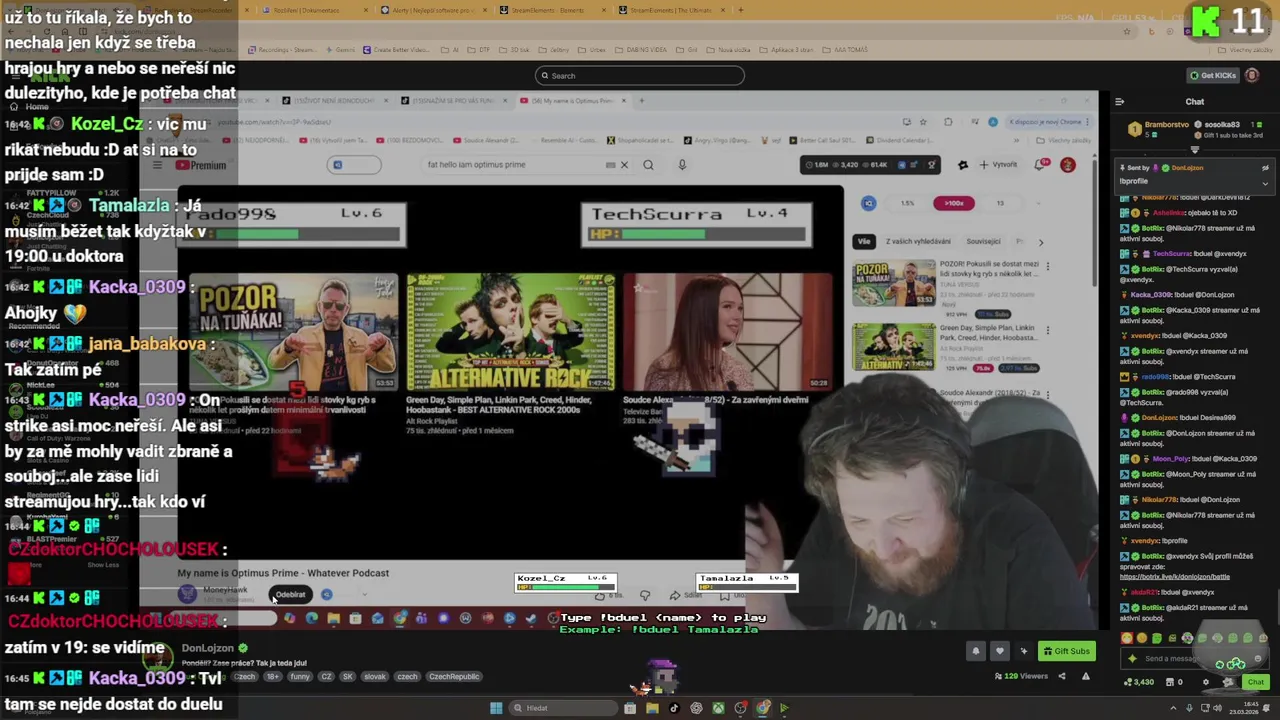This screenshot has height=720, width=1280.
Task: Open POZOR na tuňáka sidebar video thumbnail
Action: click(894, 284)
